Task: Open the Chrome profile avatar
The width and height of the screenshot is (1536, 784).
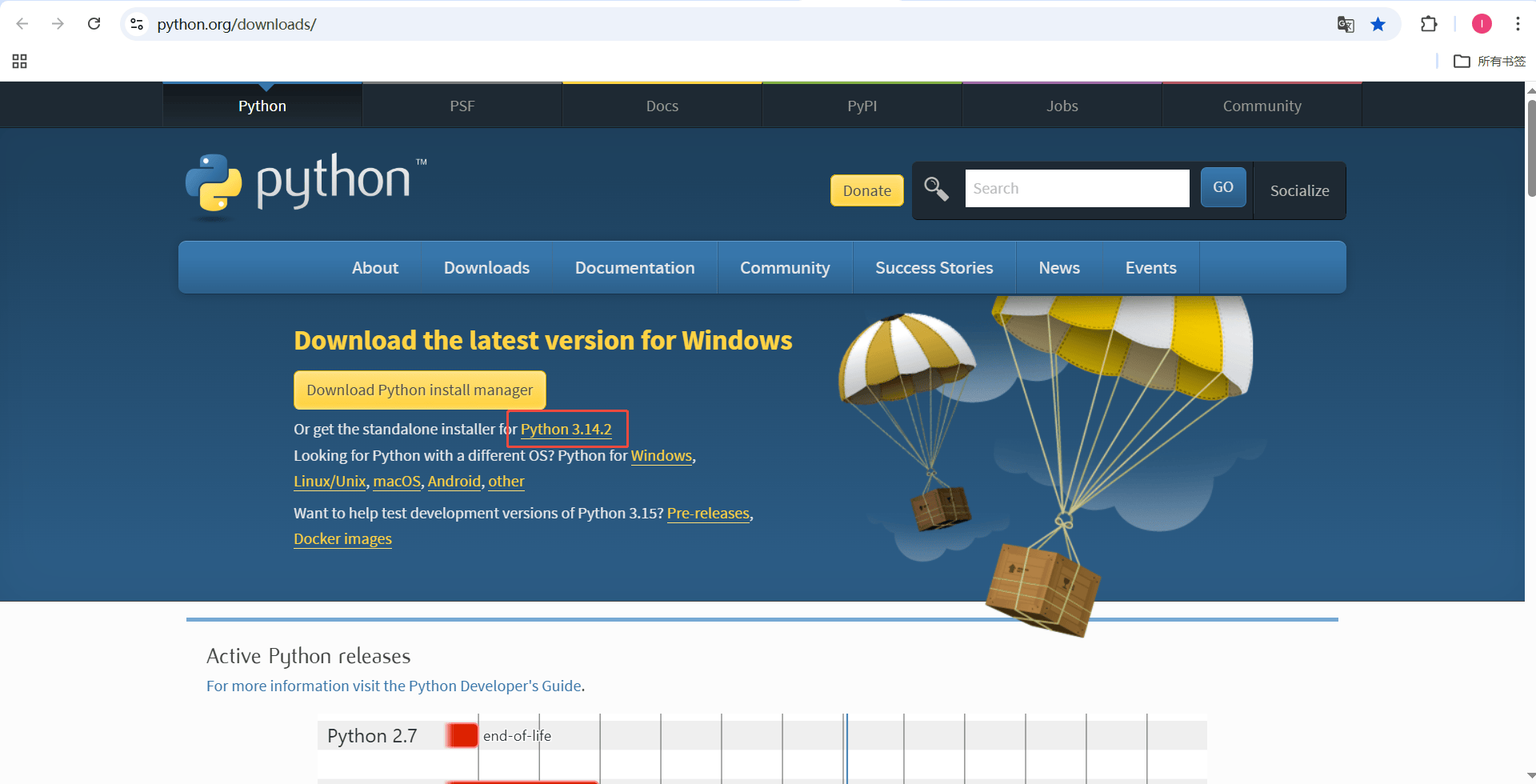Action: (1482, 24)
